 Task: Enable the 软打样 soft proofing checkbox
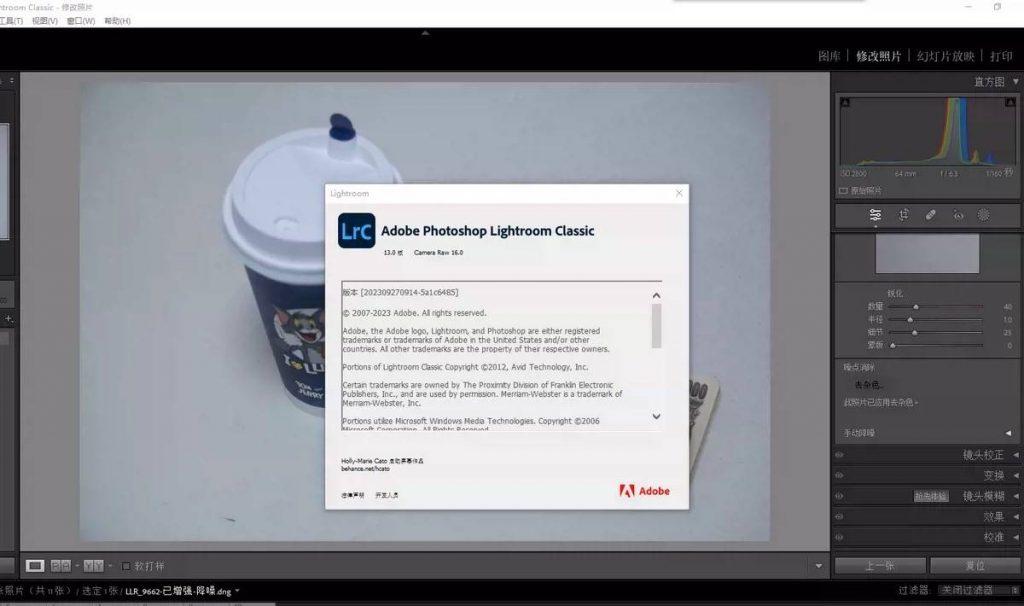[x=127, y=566]
